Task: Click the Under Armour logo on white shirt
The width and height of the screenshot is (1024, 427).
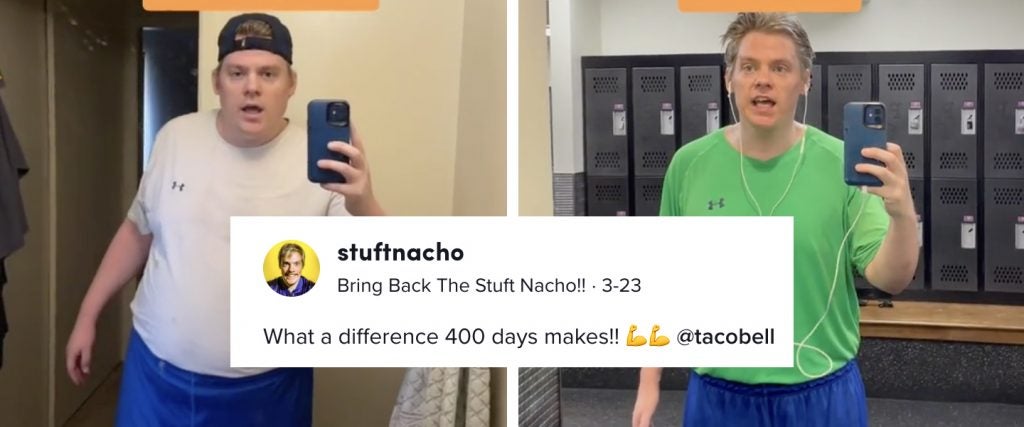Action: coord(178,186)
